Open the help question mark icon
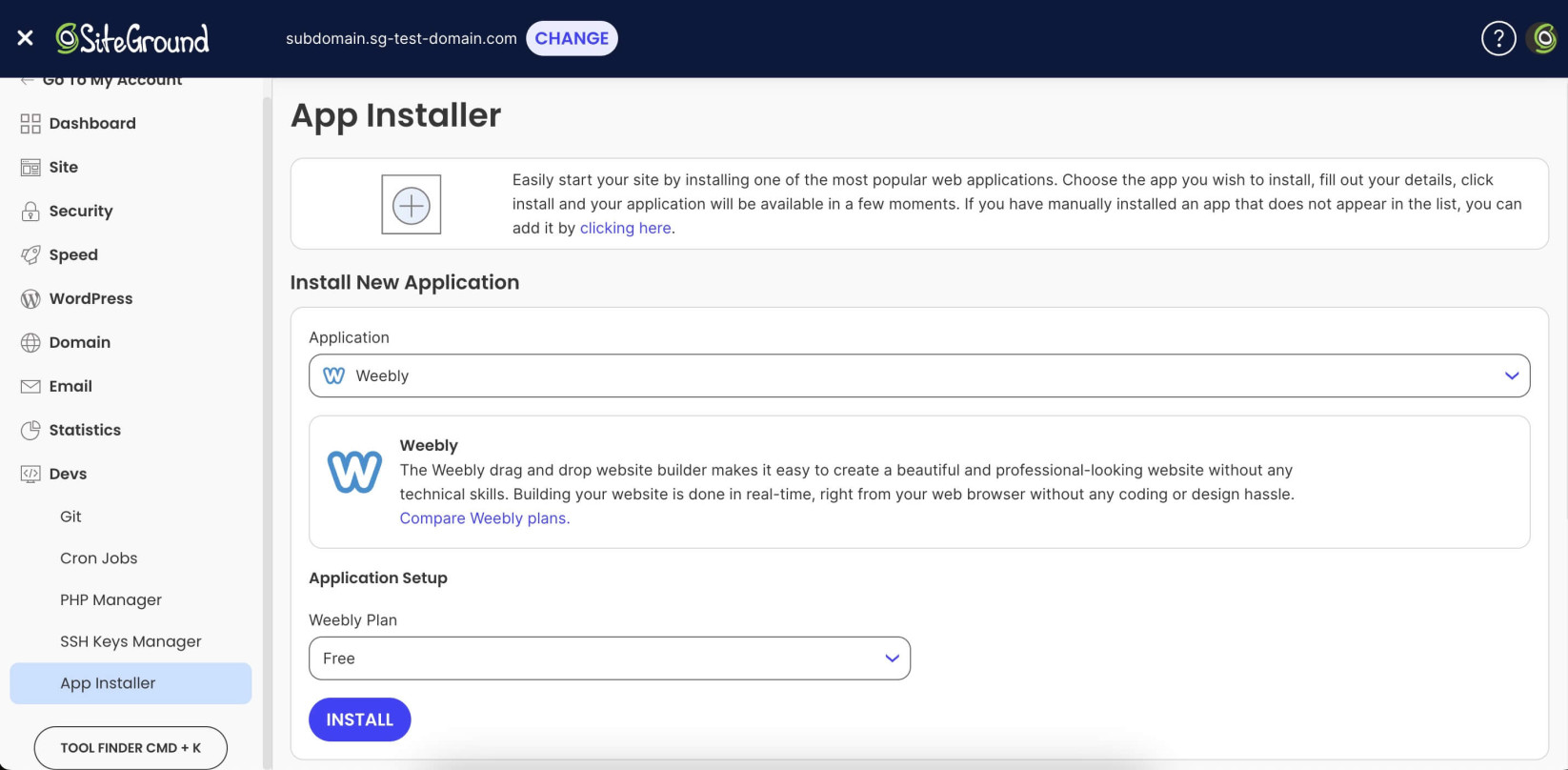The height and width of the screenshot is (770, 1568). click(x=1498, y=38)
